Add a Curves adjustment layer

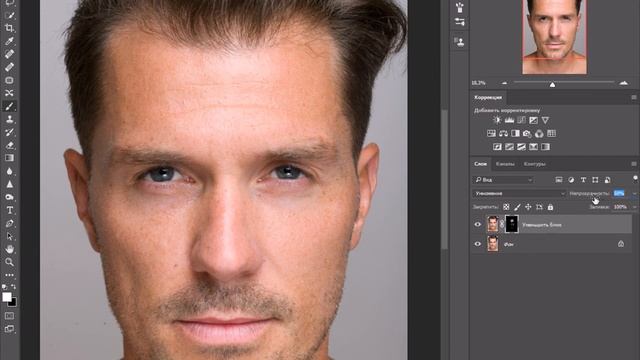pos(521,120)
